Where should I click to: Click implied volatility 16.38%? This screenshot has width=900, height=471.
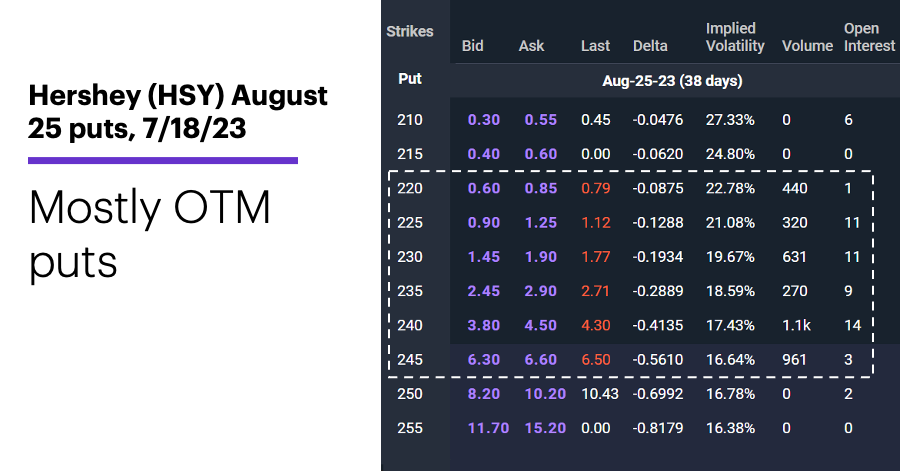(730, 428)
